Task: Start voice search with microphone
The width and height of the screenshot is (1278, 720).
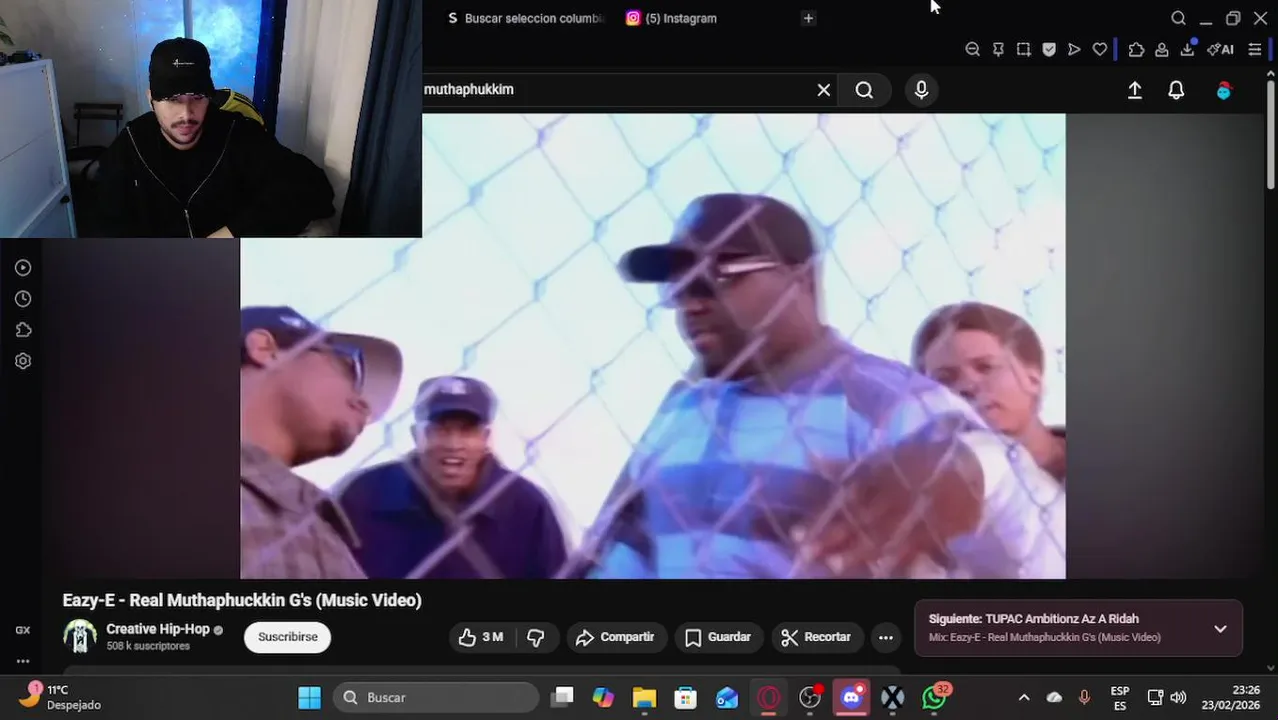Action: (x=921, y=90)
